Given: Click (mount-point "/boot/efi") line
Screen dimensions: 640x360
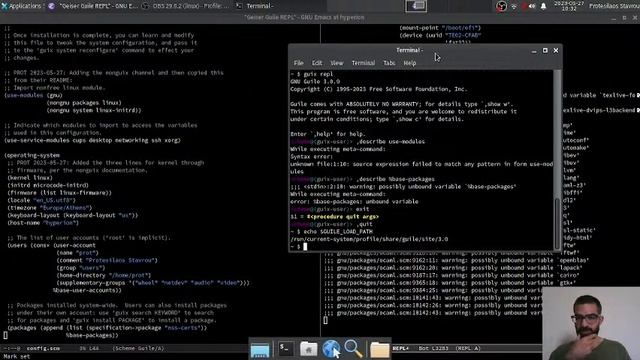Looking at the screenshot, I should pos(440,27).
